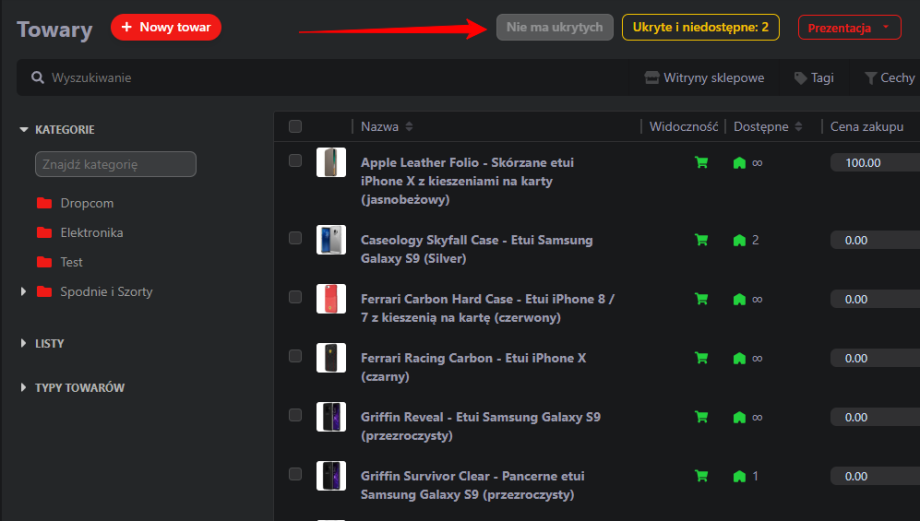Click the green cart icon for Ferrari Racing Carbon
920x521 pixels.
point(701,358)
